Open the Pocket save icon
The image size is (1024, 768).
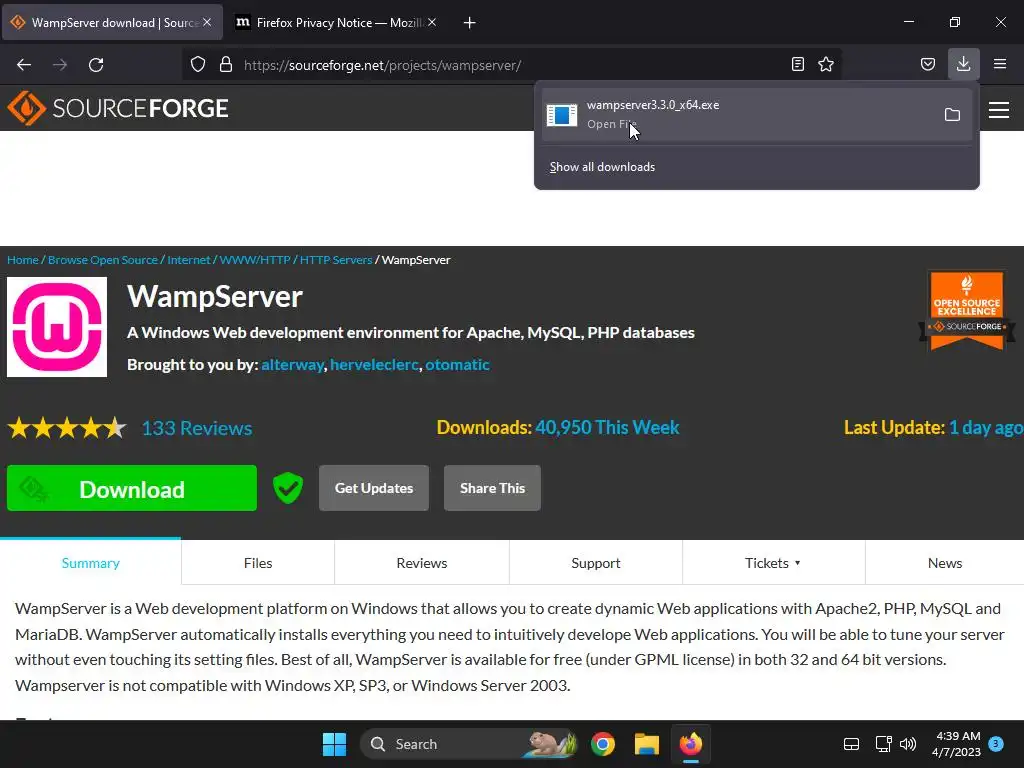click(x=927, y=64)
